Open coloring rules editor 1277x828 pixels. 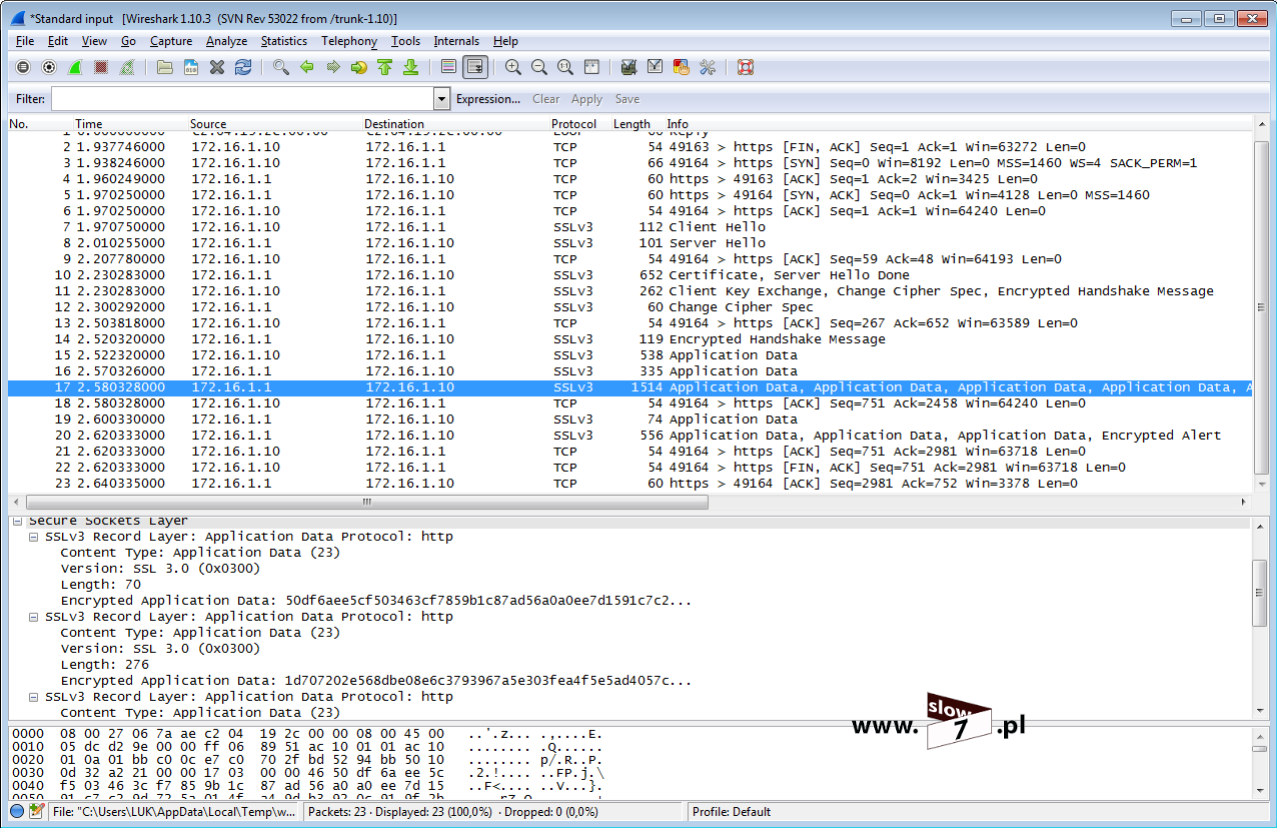tap(681, 67)
